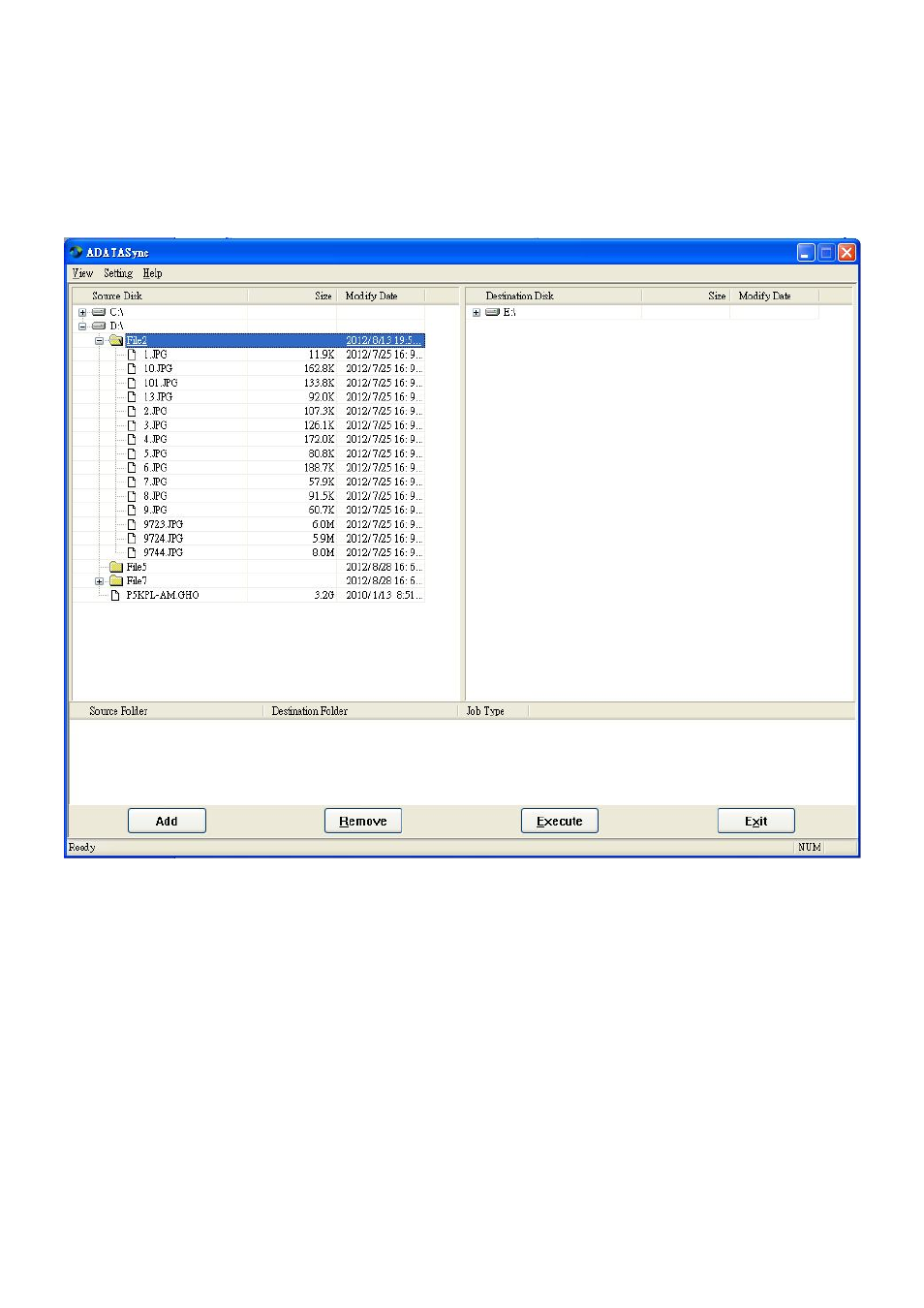Click the Remove button
This screenshot has height=1308, width=924.
[363, 821]
